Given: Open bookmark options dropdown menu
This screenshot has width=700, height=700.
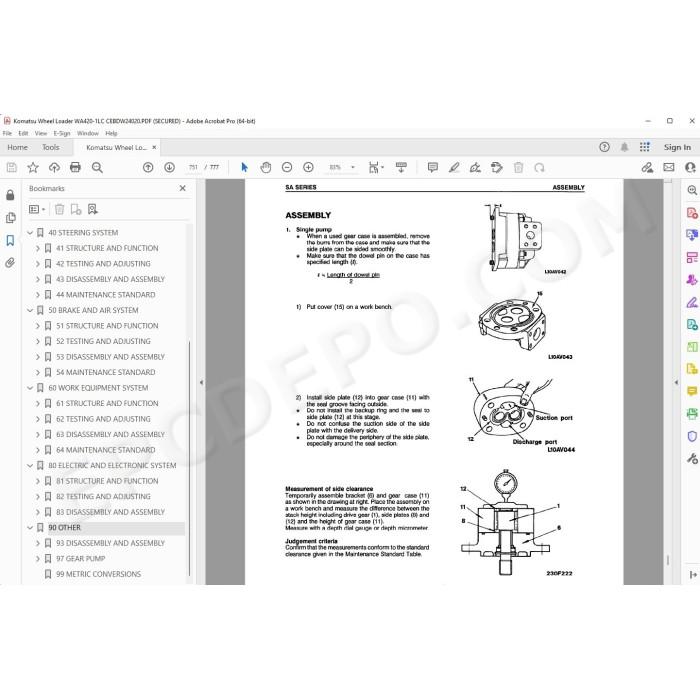Looking at the screenshot, I should pos(37,209).
